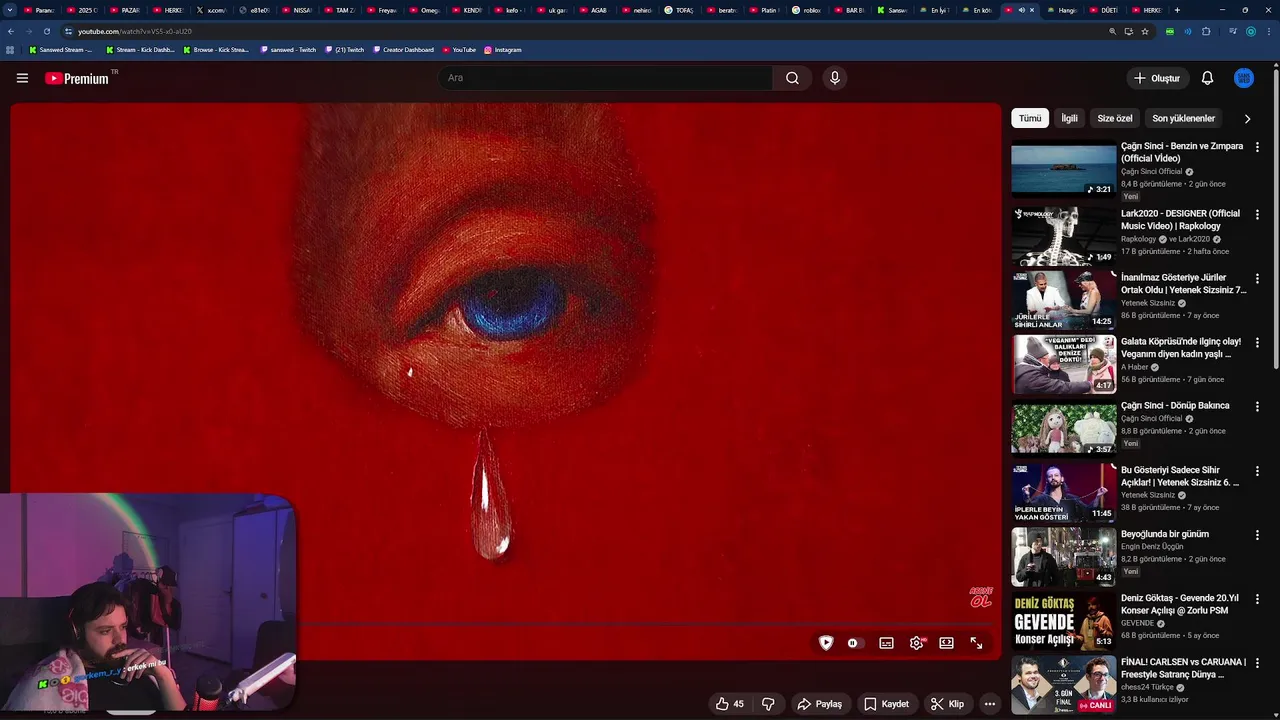Viewport: 1280px width, 720px height.
Task: Open Creator Dashboard bookmark
Action: 403,49
